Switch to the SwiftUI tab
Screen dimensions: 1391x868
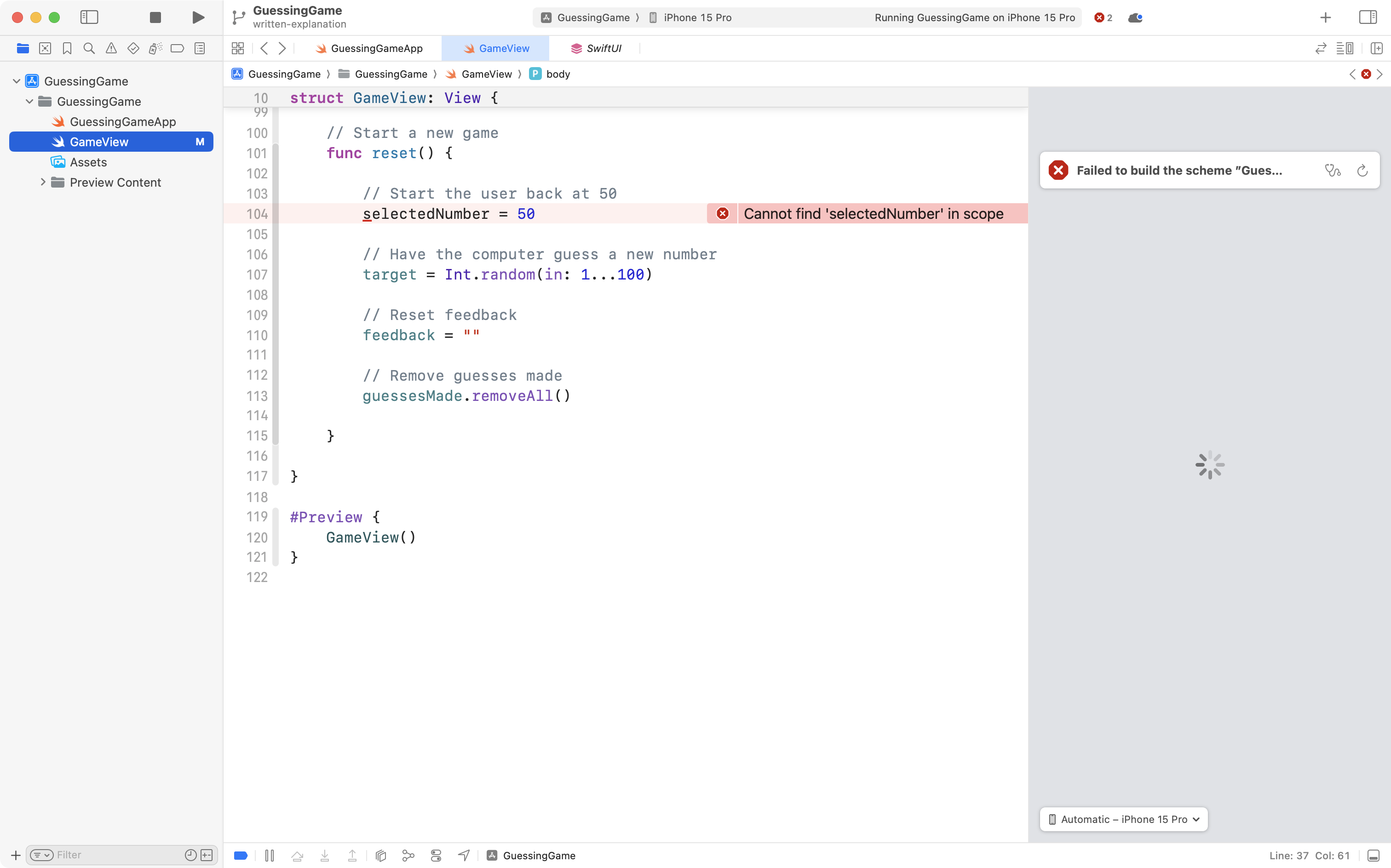tap(603, 48)
